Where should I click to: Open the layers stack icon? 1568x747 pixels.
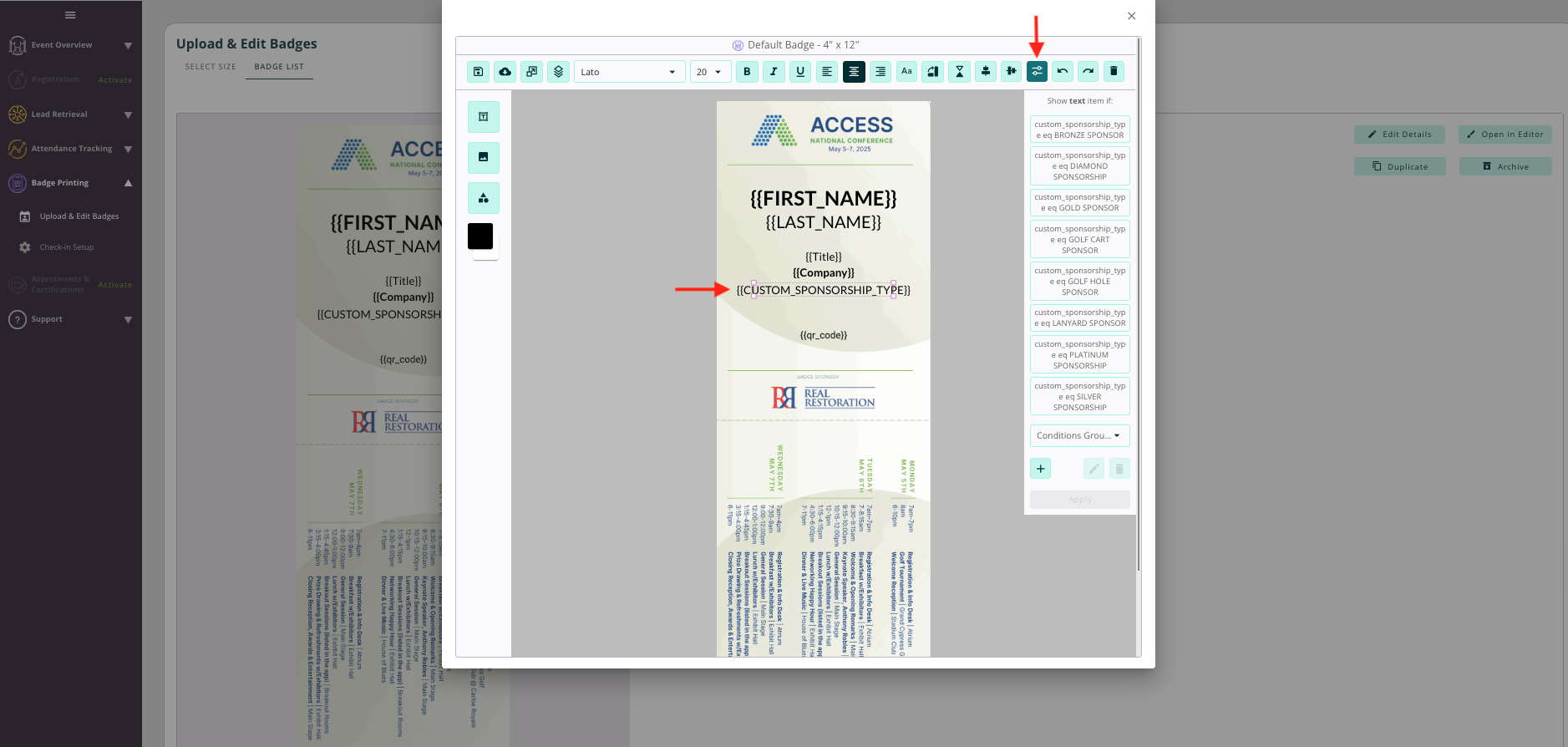[x=558, y=72]
